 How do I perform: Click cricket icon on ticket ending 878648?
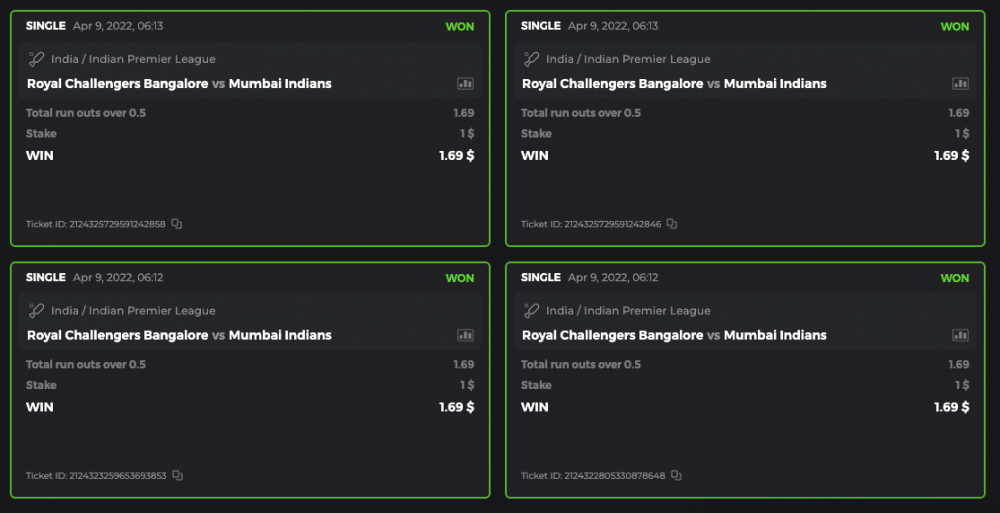pyautogui.click(x=532, y=310)
